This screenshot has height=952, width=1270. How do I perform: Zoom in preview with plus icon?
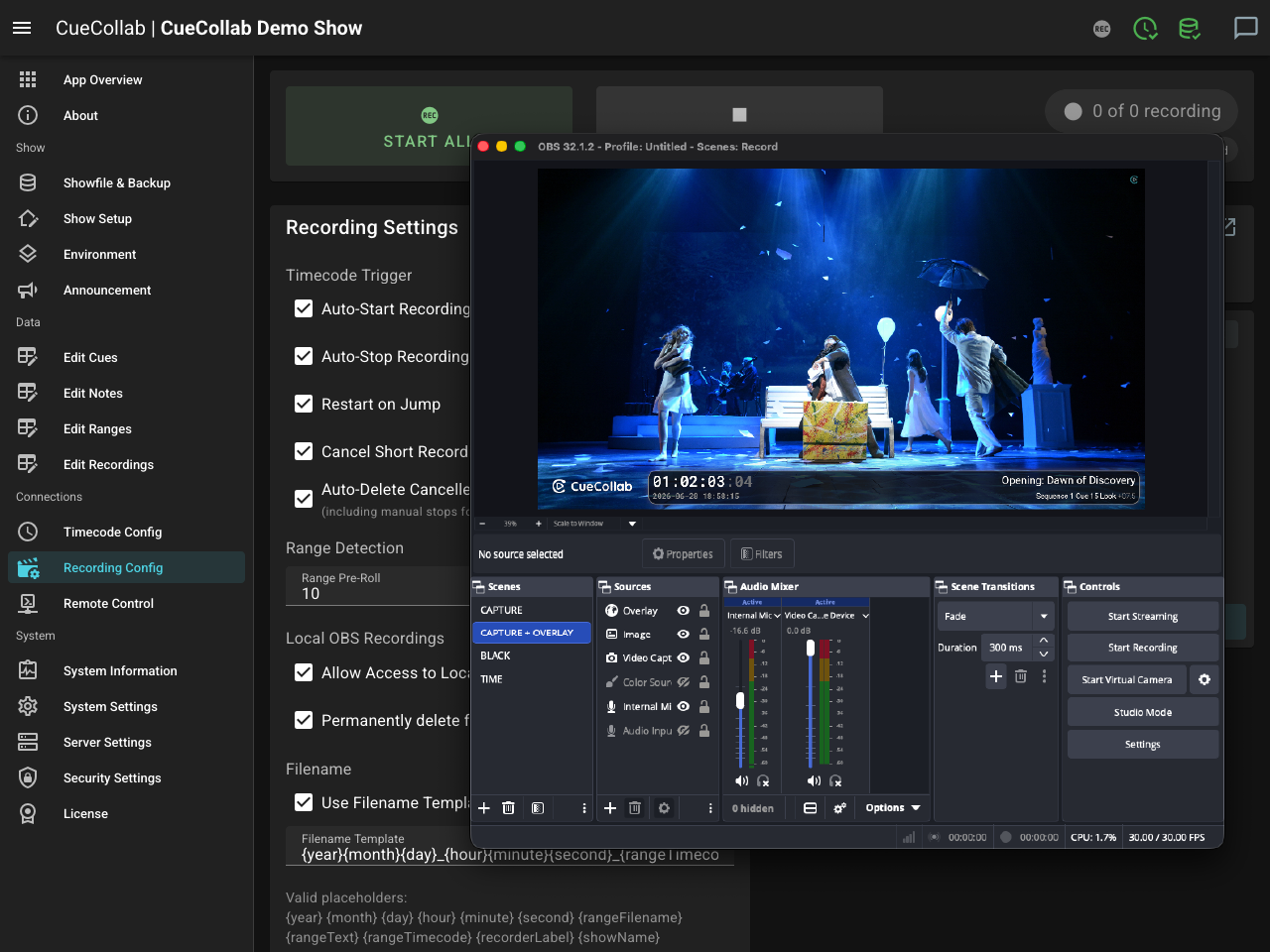[539, 524]
